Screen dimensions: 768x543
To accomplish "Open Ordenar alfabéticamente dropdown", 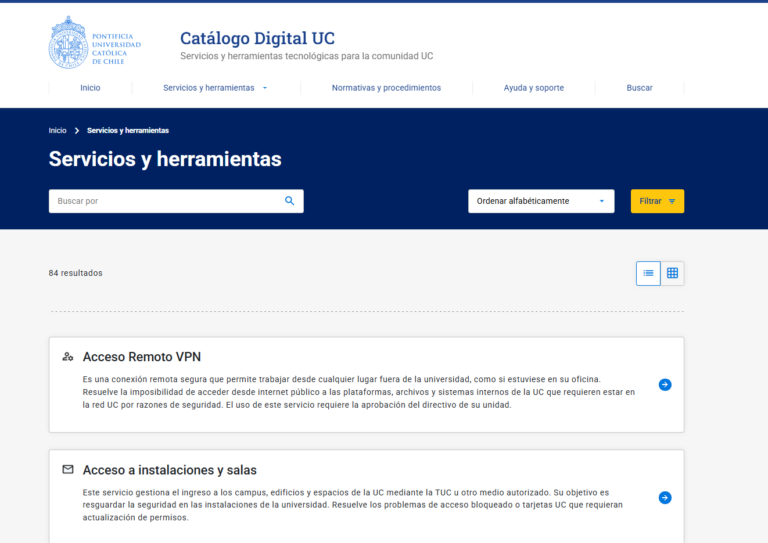I will click(x=541, y=201).
